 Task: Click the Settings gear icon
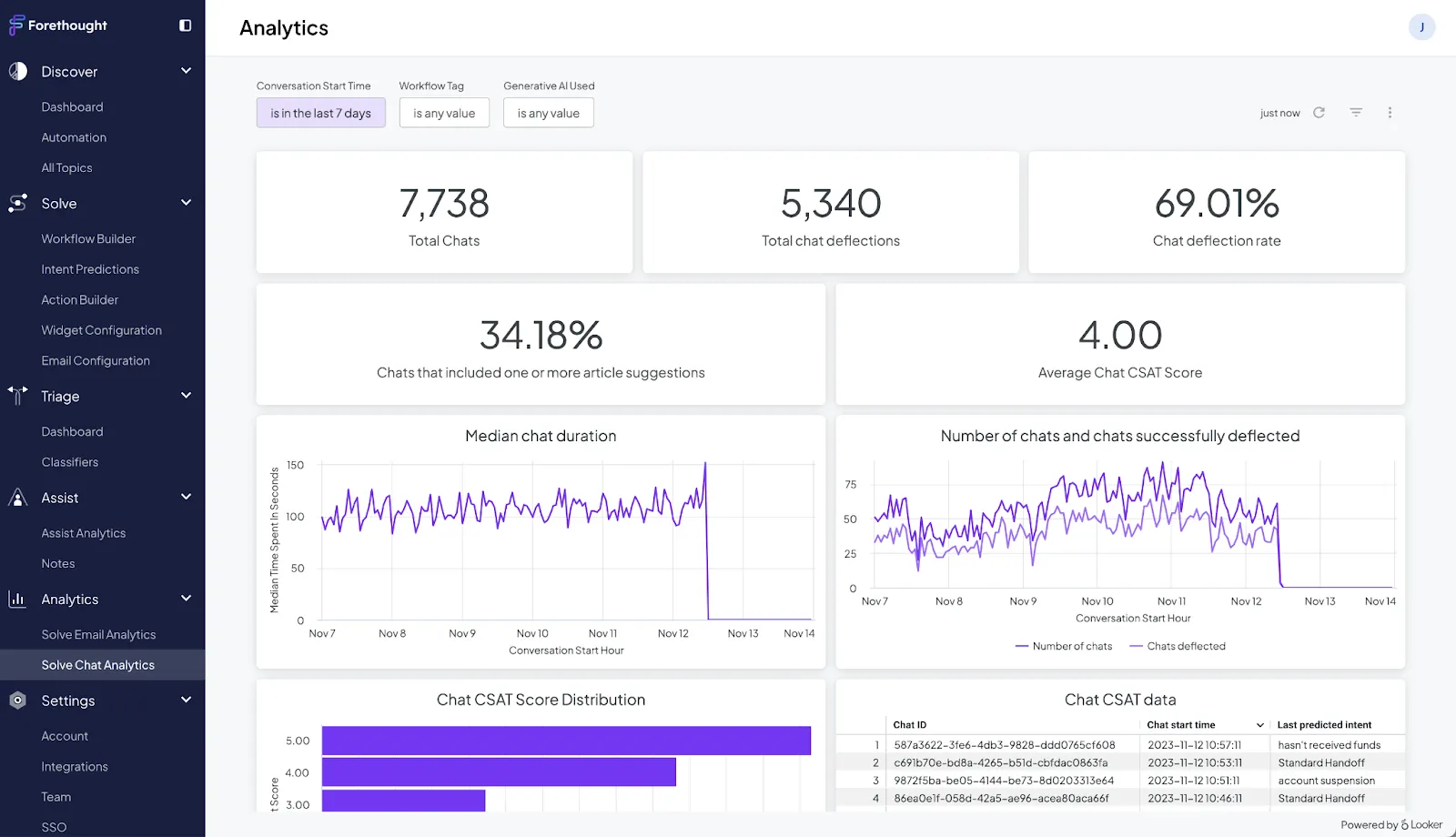point(17,701)
